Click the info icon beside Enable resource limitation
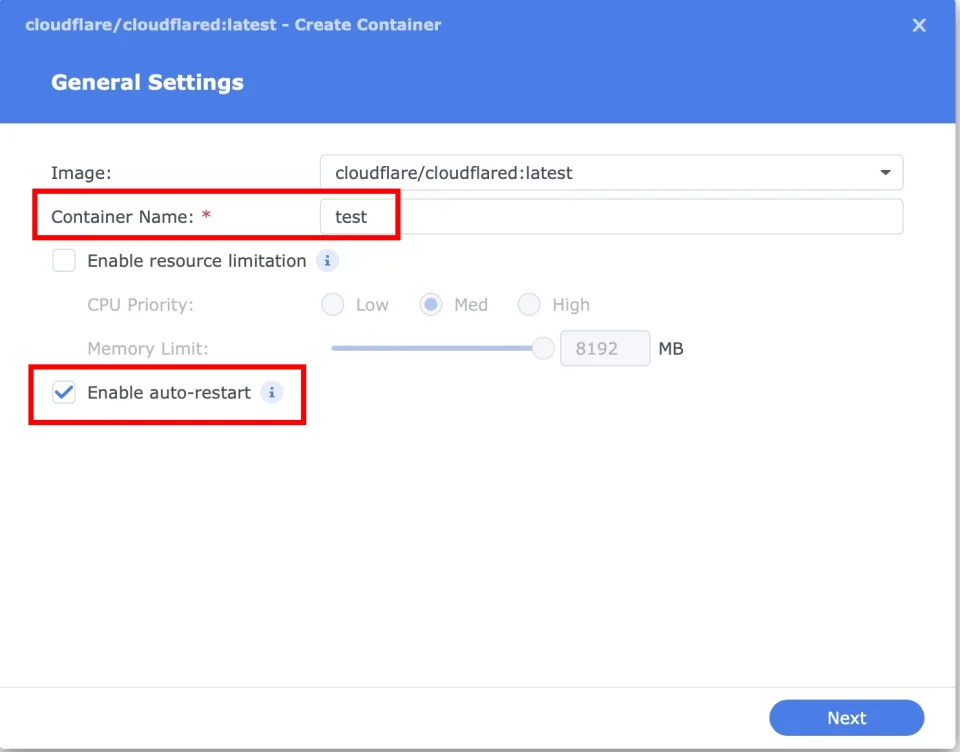This screenshot has width=960, height=752. 327,261
